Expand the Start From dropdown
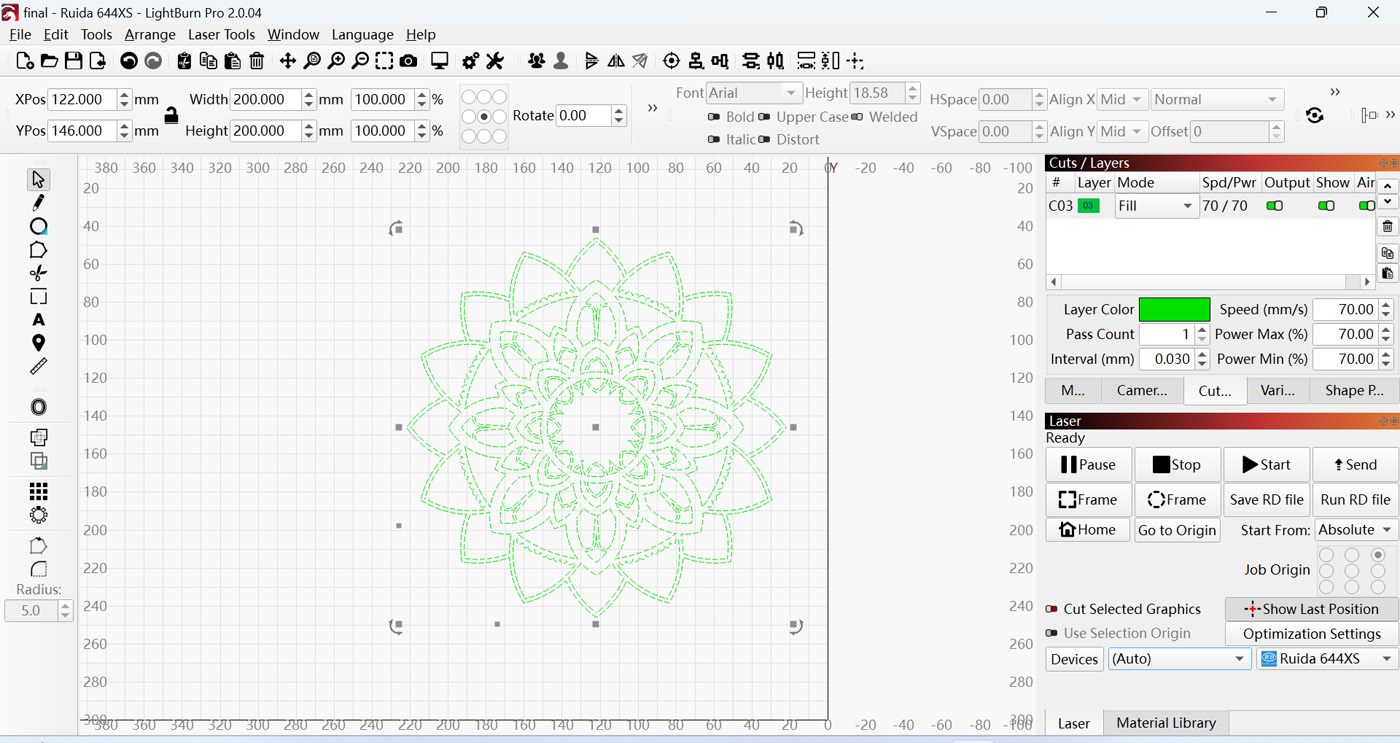This screenshot has width=1400, height=743. pos(1356,530)
